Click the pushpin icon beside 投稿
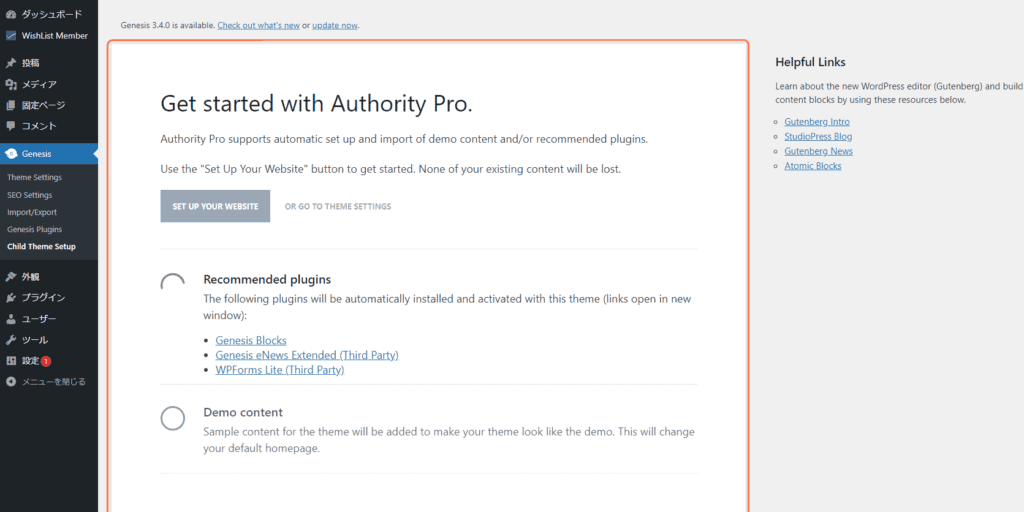This screenshot has height=512, width=1024. point(10,63)
